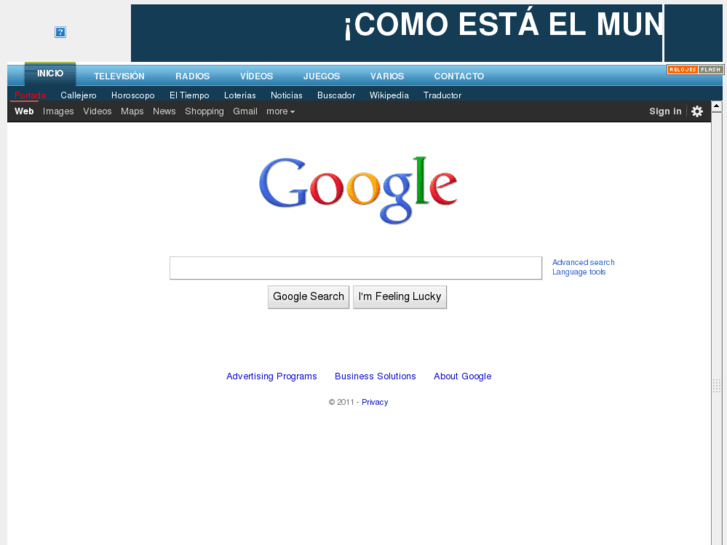Image resolution: width=727 pixels, height=545 pixels.
Task: Open Images in the Google bar
Action: [x=58, y=111]
